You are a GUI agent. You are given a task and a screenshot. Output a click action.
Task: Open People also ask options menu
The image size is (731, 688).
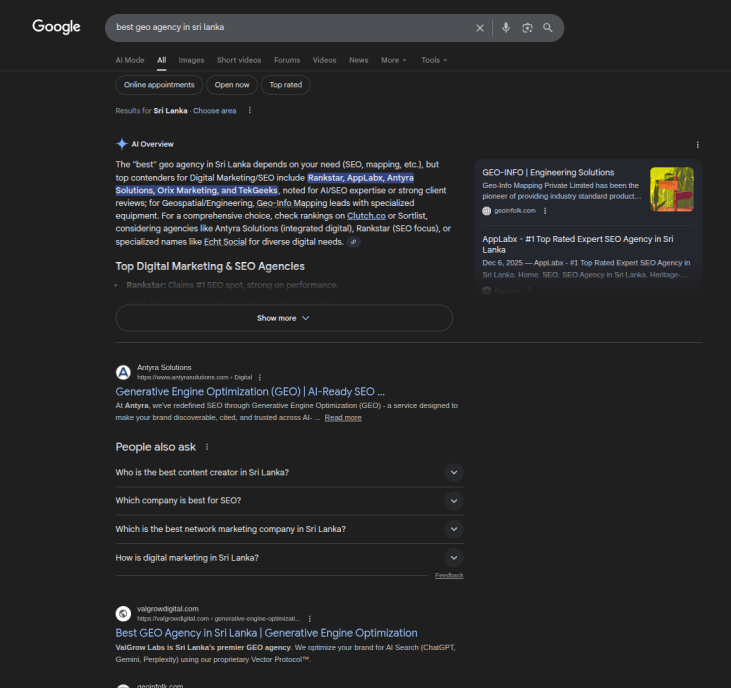click(207, 447)
